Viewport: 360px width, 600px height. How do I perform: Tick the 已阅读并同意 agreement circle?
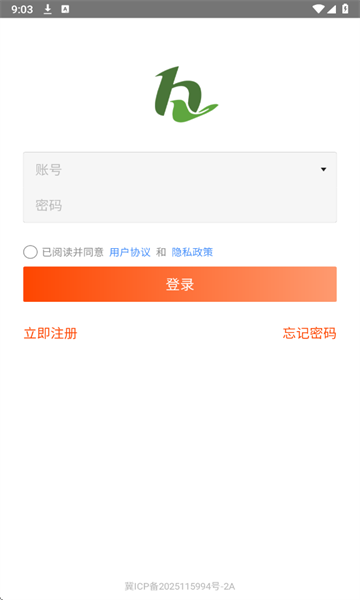click(x=30, y=252)
